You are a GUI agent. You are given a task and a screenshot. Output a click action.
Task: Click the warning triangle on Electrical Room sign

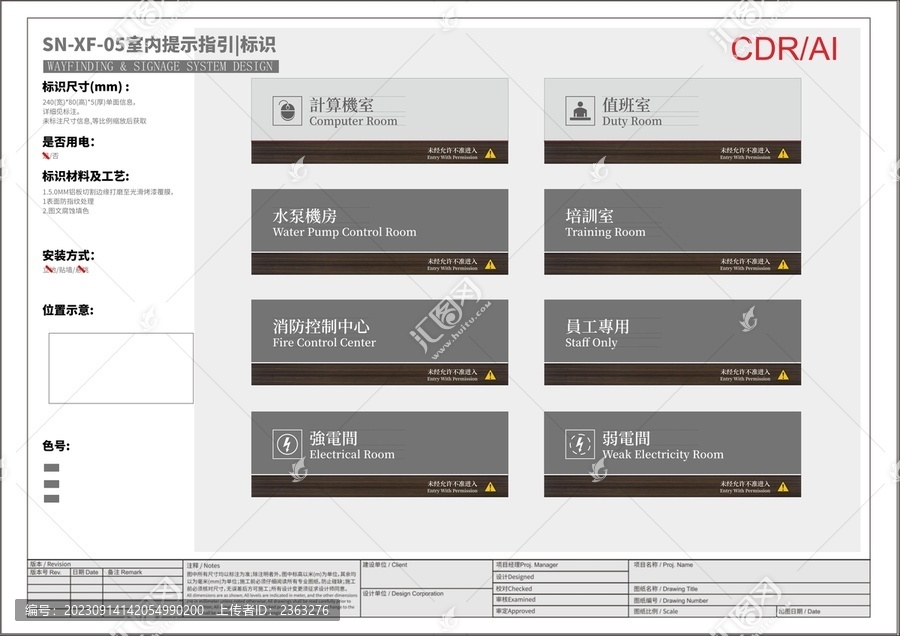click(x=490, y=487)
